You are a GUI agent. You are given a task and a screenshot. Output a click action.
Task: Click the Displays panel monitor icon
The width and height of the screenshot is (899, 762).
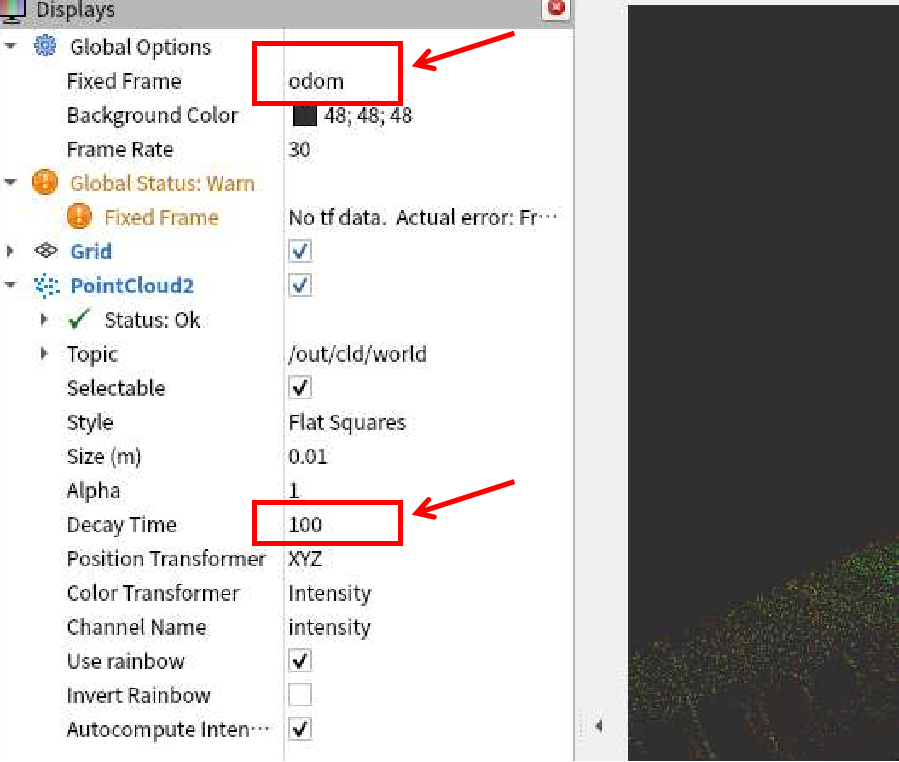pos(13,11)
